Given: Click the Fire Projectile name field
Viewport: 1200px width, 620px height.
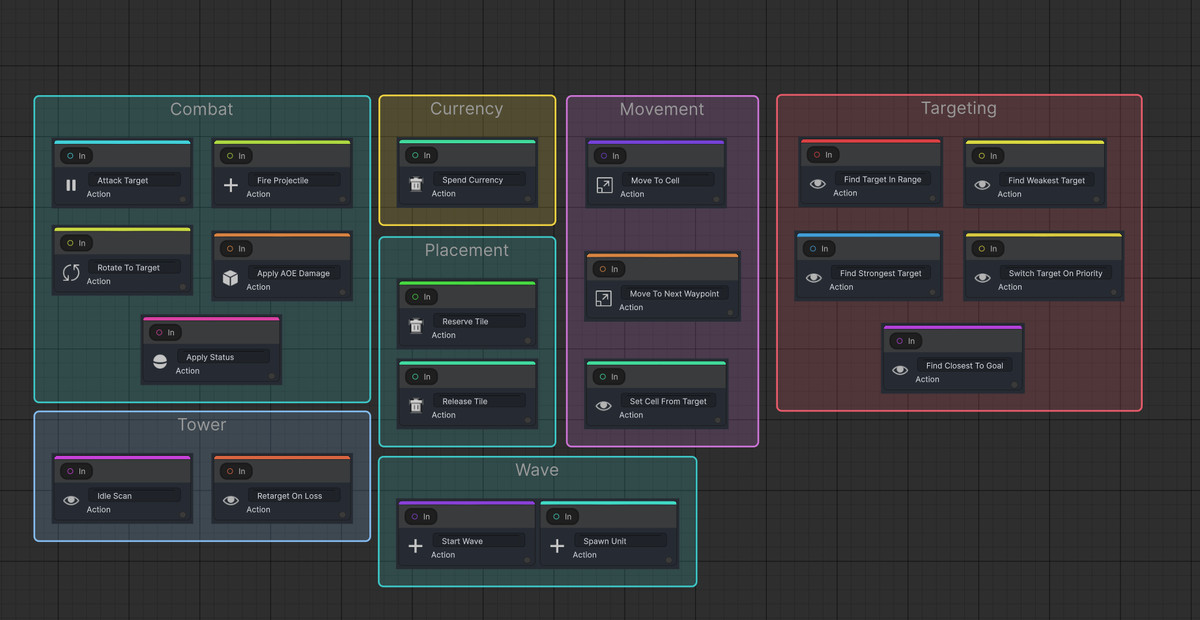Looking at the screenshot, I should [295, 180].
